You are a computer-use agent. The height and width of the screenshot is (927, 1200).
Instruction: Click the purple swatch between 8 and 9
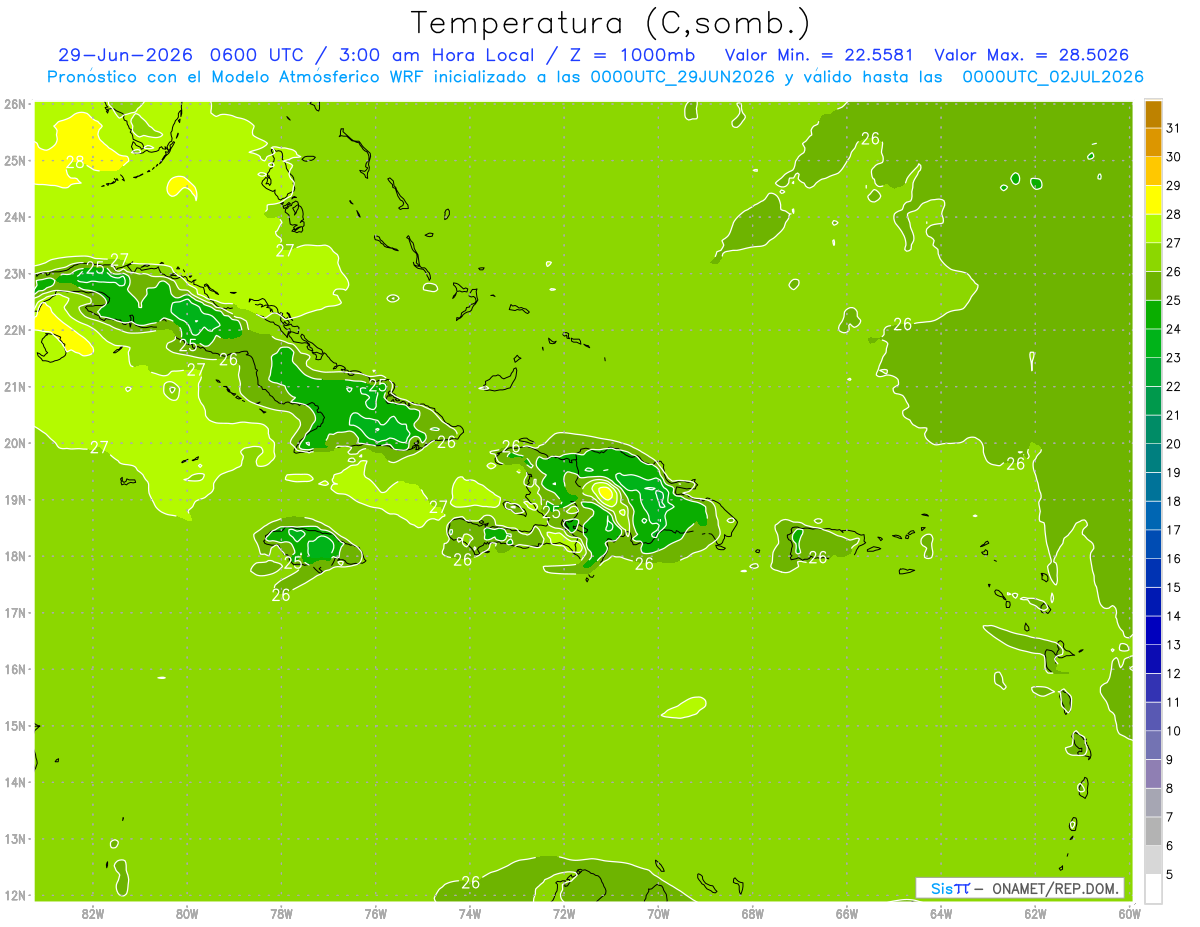pyautogui.click(x=1153, y=774)
